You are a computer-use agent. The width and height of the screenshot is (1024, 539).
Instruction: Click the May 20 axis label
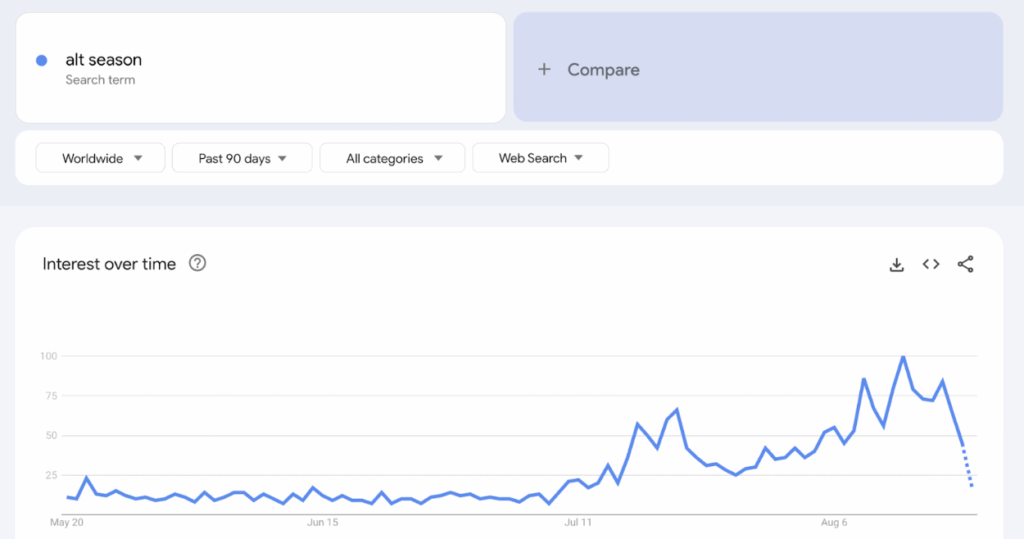65,522
